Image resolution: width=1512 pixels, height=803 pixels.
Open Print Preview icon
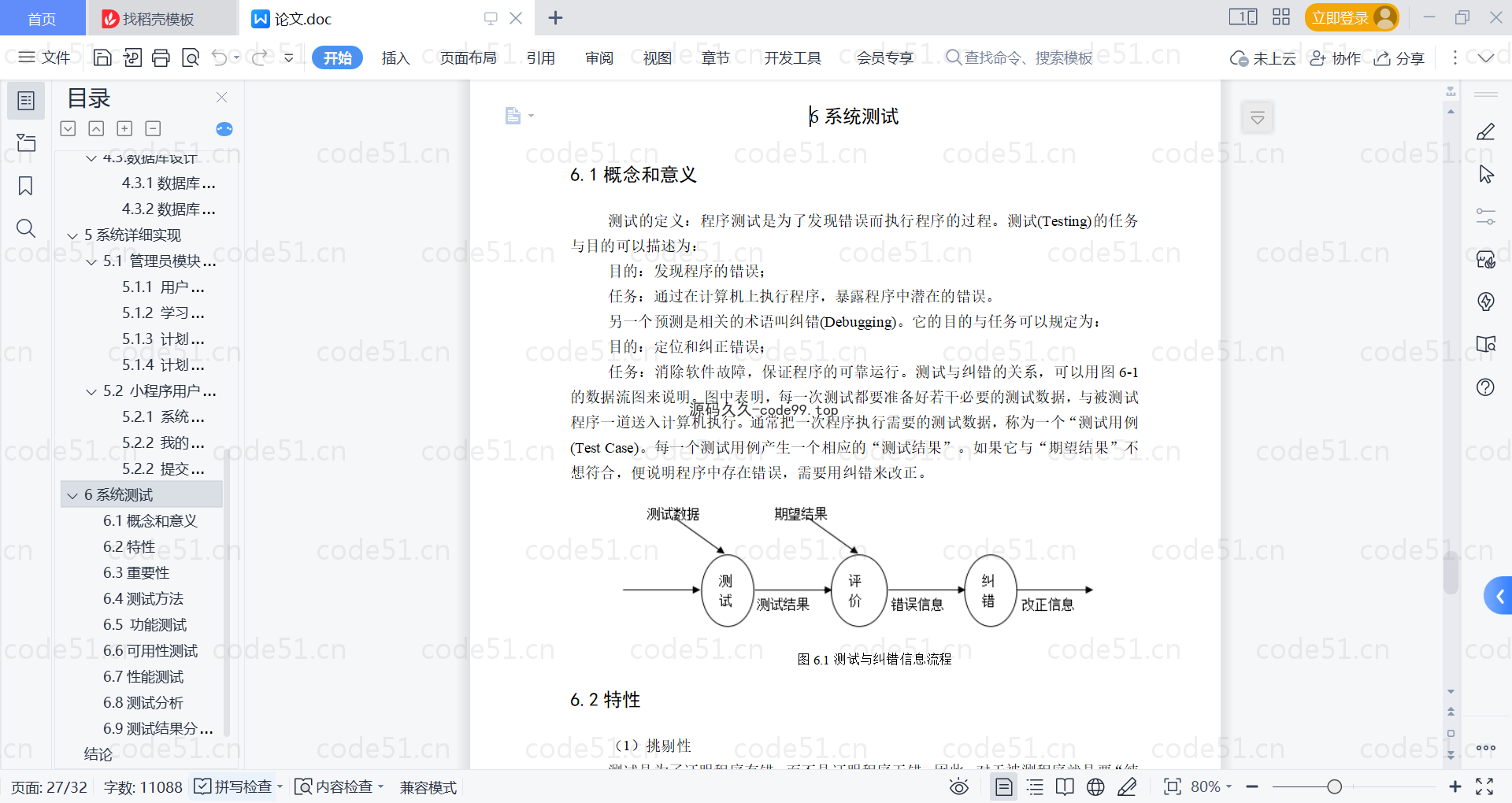tap(191, 57)
